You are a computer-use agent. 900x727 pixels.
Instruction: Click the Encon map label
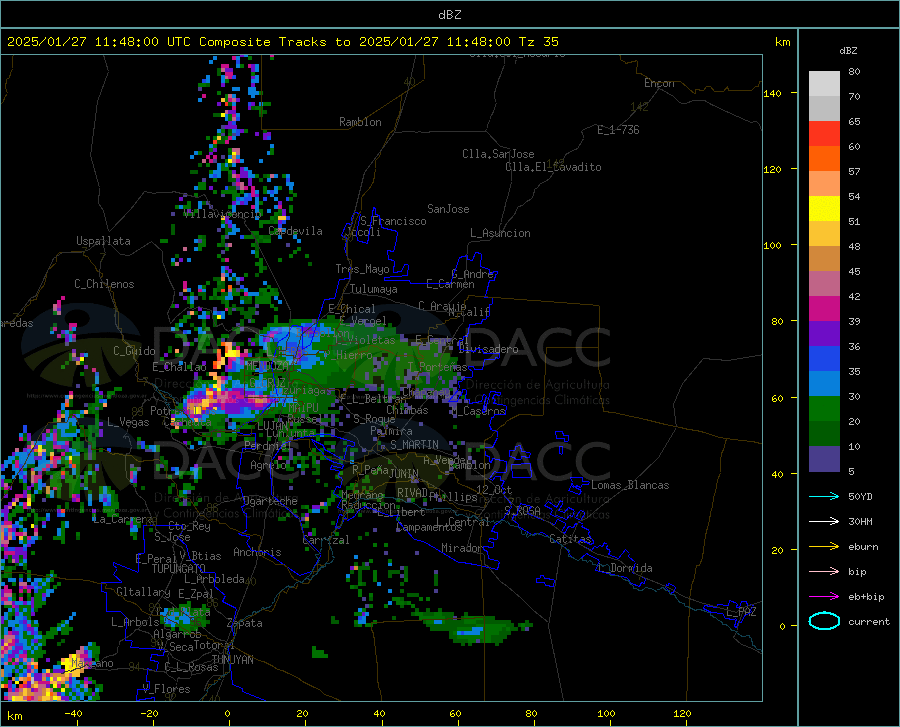[659, 83]
